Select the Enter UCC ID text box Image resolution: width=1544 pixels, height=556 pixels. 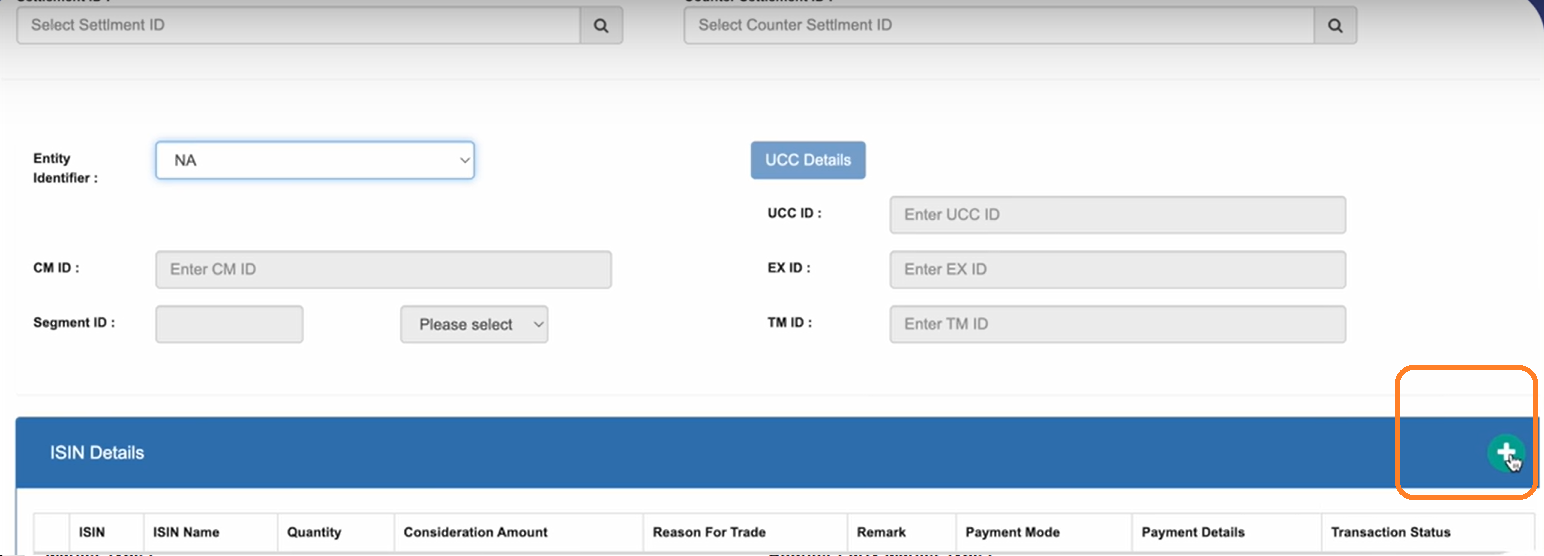tap(1117, 215)
